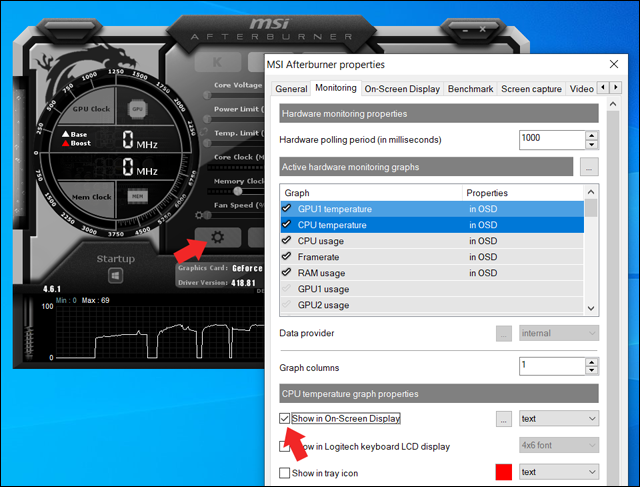The width and height of the screenshot is (640, 487).
Task: Open Data provider internal dropdown
Action: 559,333
